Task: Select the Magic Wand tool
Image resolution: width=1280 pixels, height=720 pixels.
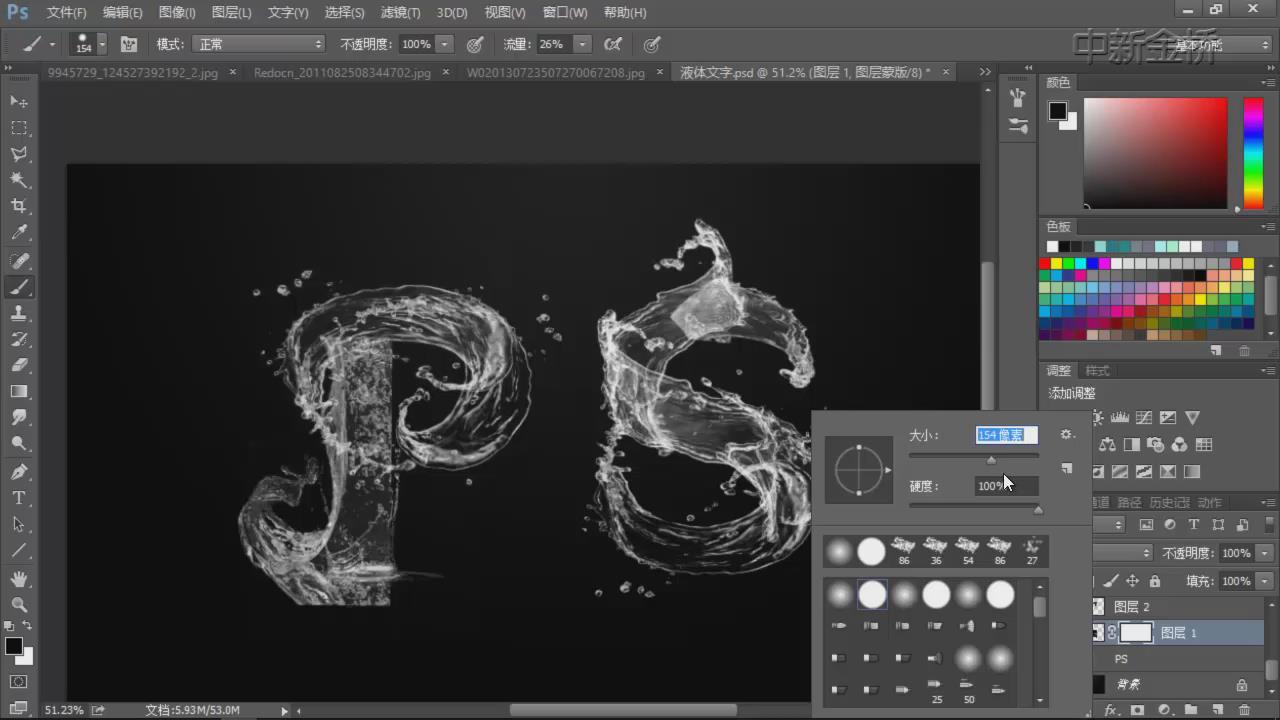Action: pos(19,180)
